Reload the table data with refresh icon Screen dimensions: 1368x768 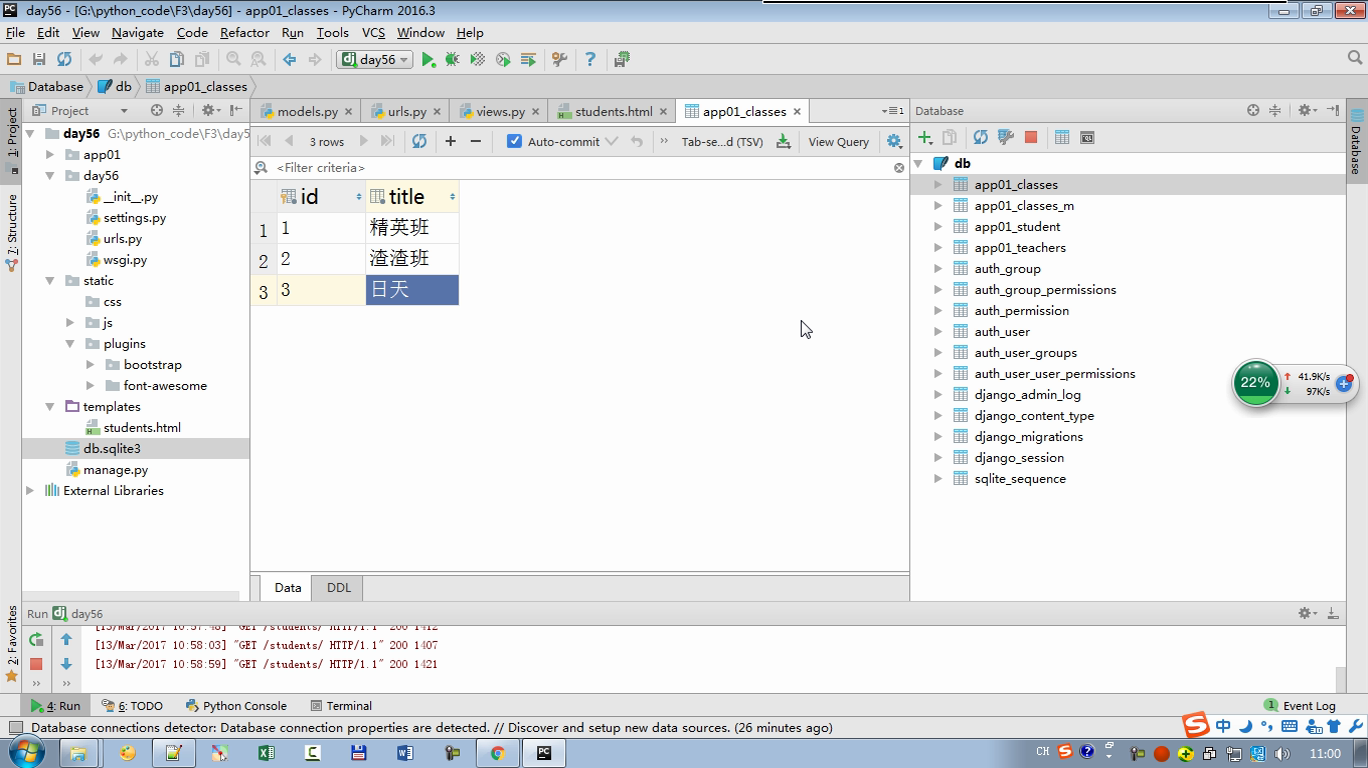tap(419, 141)
